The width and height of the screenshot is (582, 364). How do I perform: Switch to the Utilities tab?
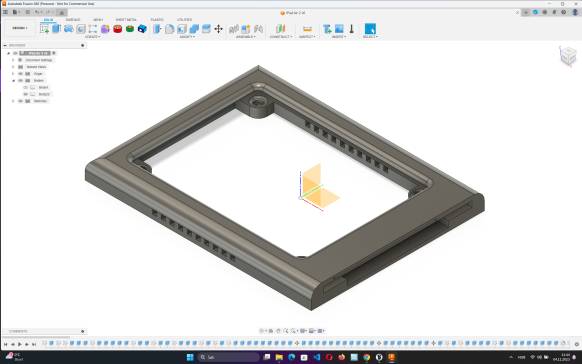[x=184, y=20]
